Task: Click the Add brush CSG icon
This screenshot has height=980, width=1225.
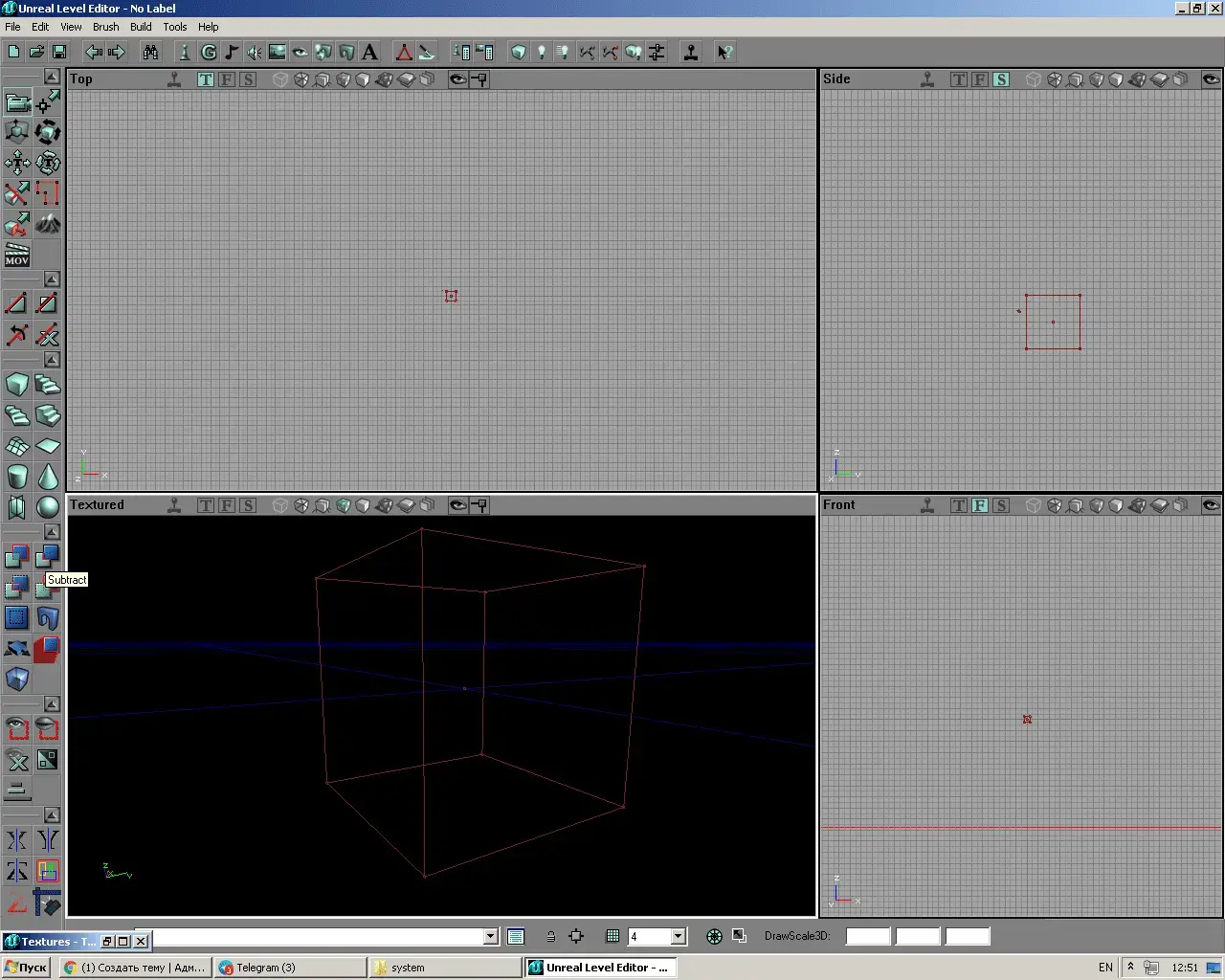Action: [x=17, y=557]
